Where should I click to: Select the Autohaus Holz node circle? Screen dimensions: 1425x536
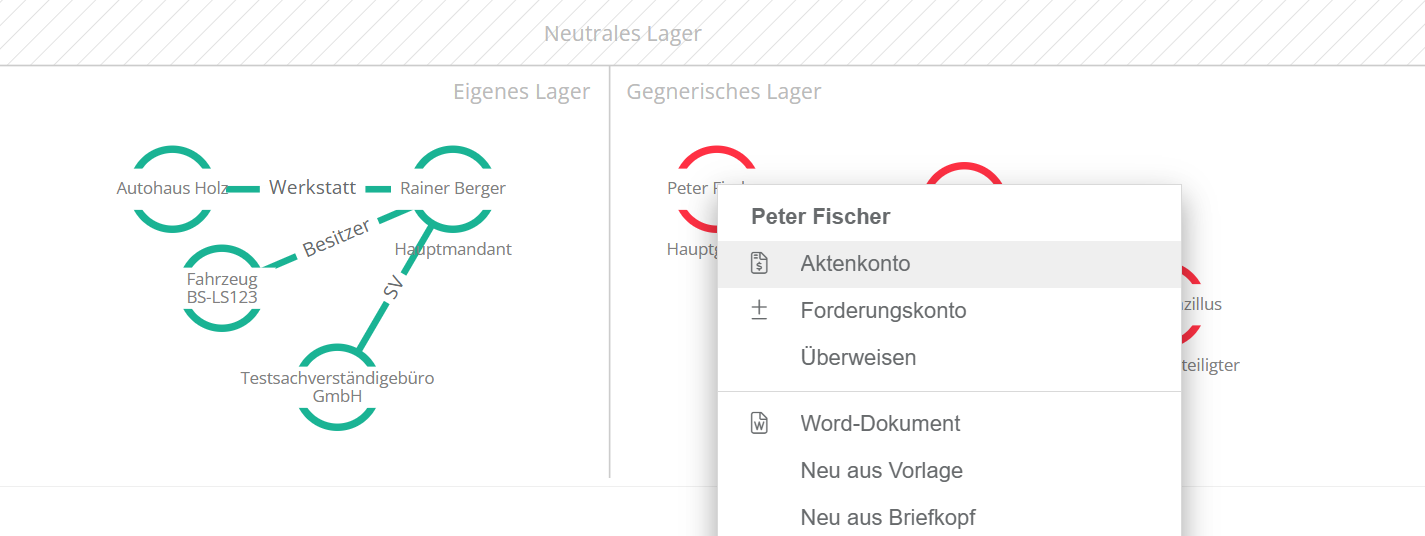(172, 188)
